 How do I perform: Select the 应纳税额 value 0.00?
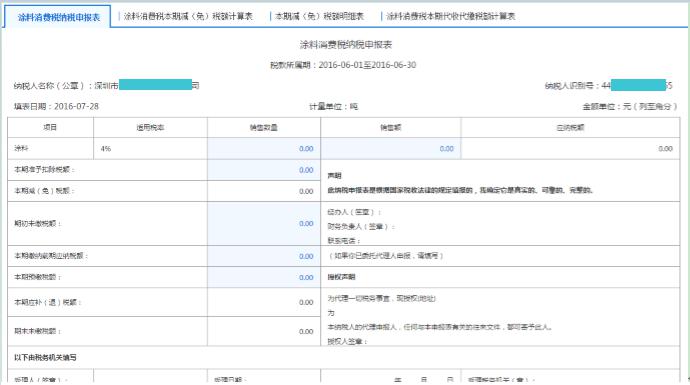665,149
